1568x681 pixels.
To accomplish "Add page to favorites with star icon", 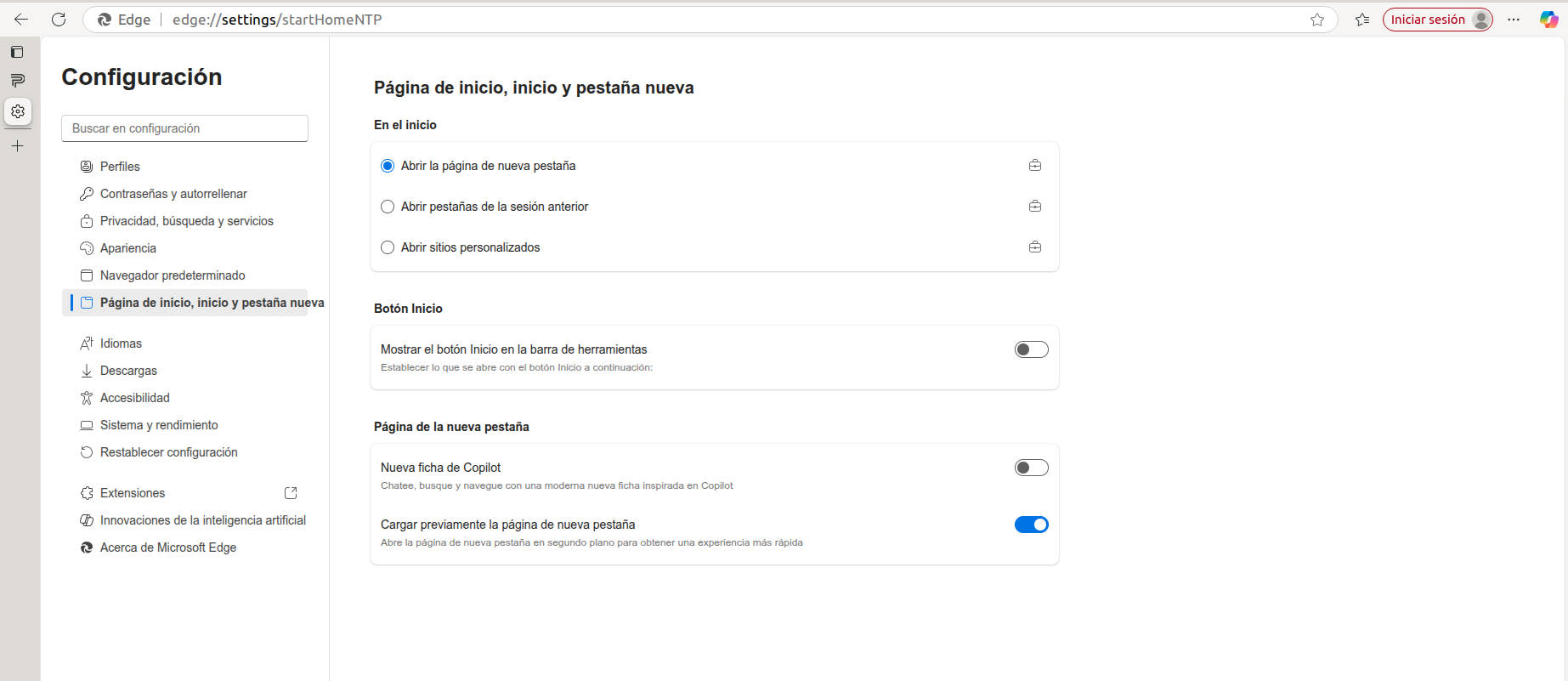I will (x=1317, y=20).
